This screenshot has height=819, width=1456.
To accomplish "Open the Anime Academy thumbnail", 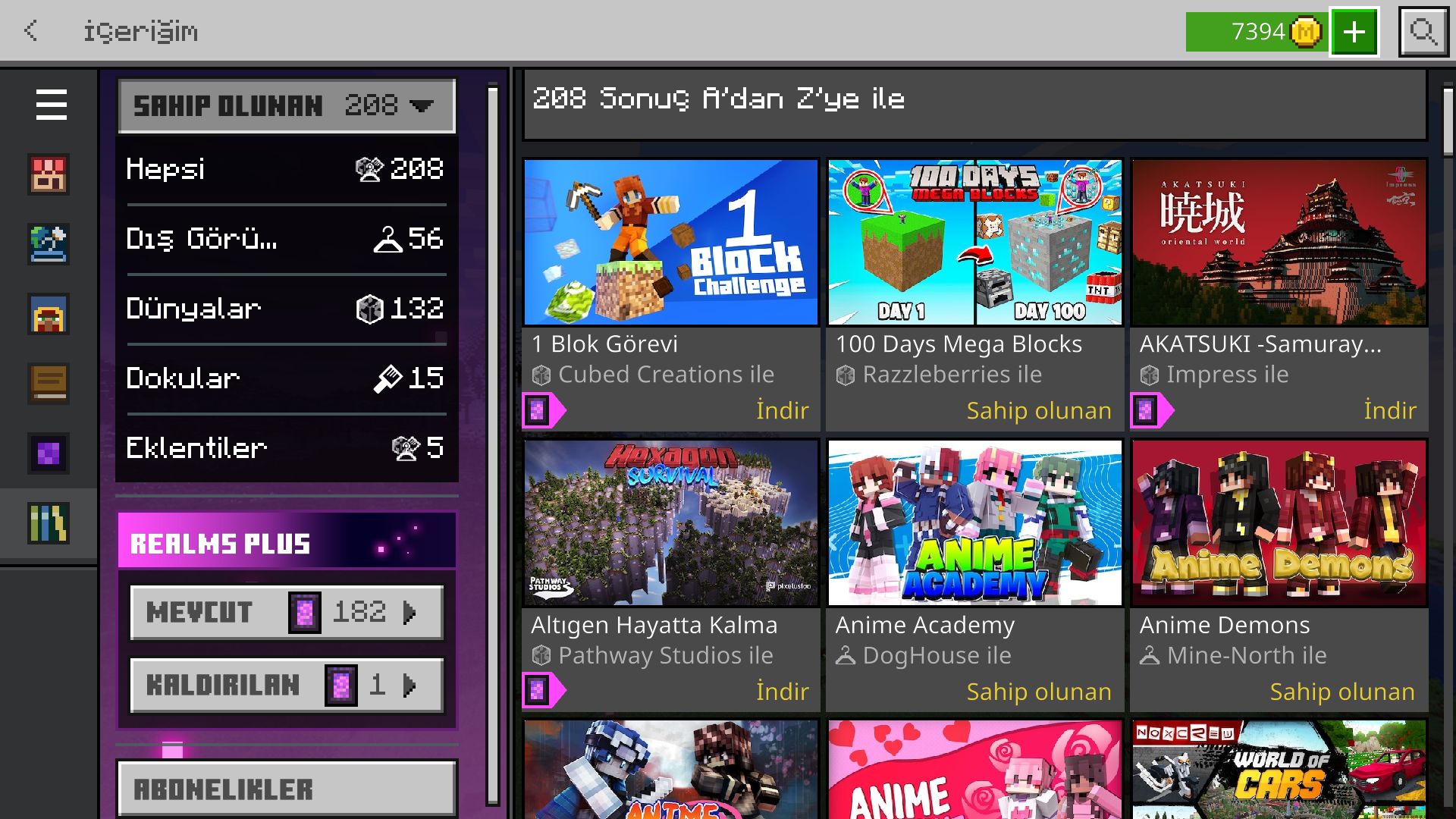I will click(975, 523).
